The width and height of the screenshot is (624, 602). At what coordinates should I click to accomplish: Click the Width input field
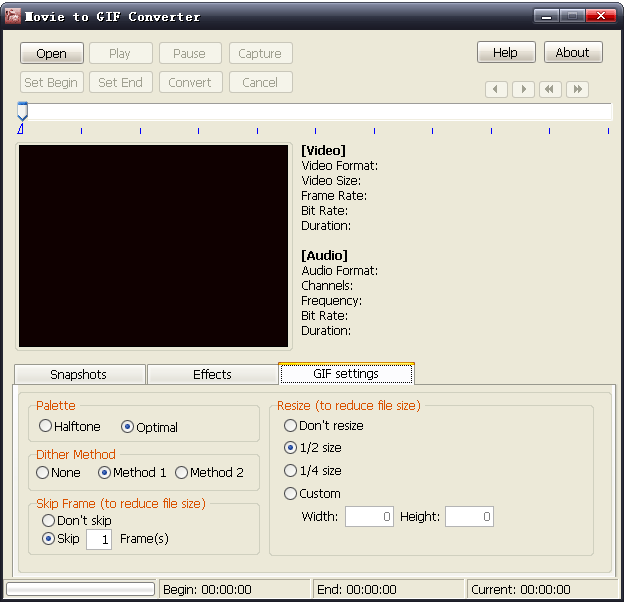click(369, 516)
